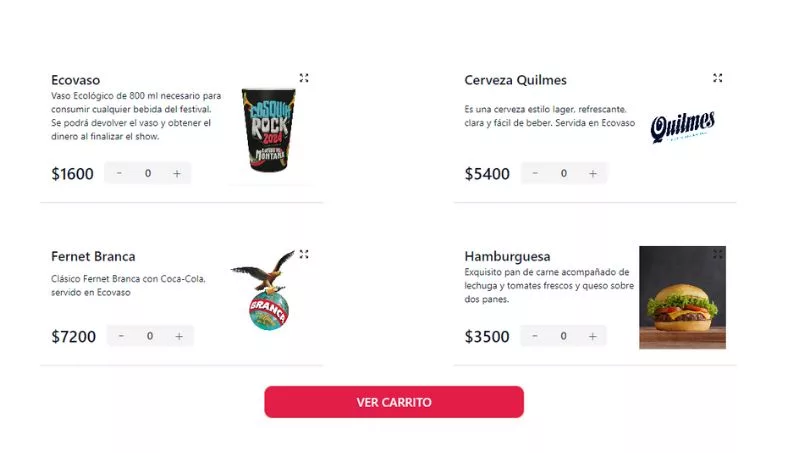The width and height of the screenshot is (800, 453).
Task: Expand the Ecovaso image with fullscreen icon
Action: point(304,78)
